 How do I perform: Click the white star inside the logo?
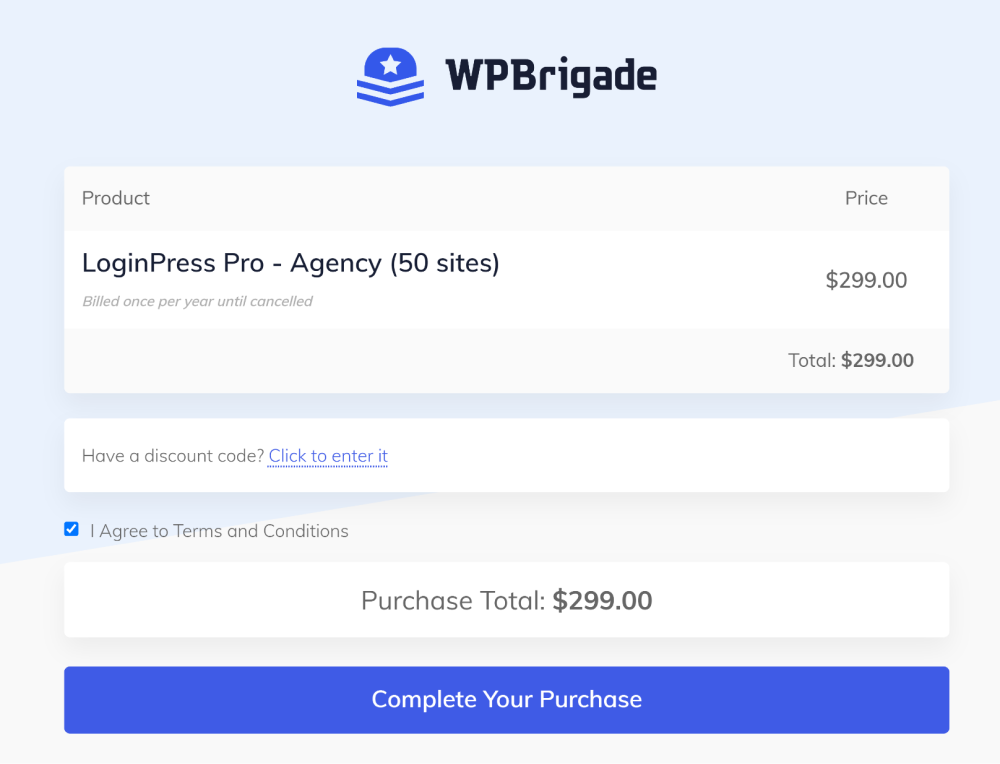tap(390, 64)
